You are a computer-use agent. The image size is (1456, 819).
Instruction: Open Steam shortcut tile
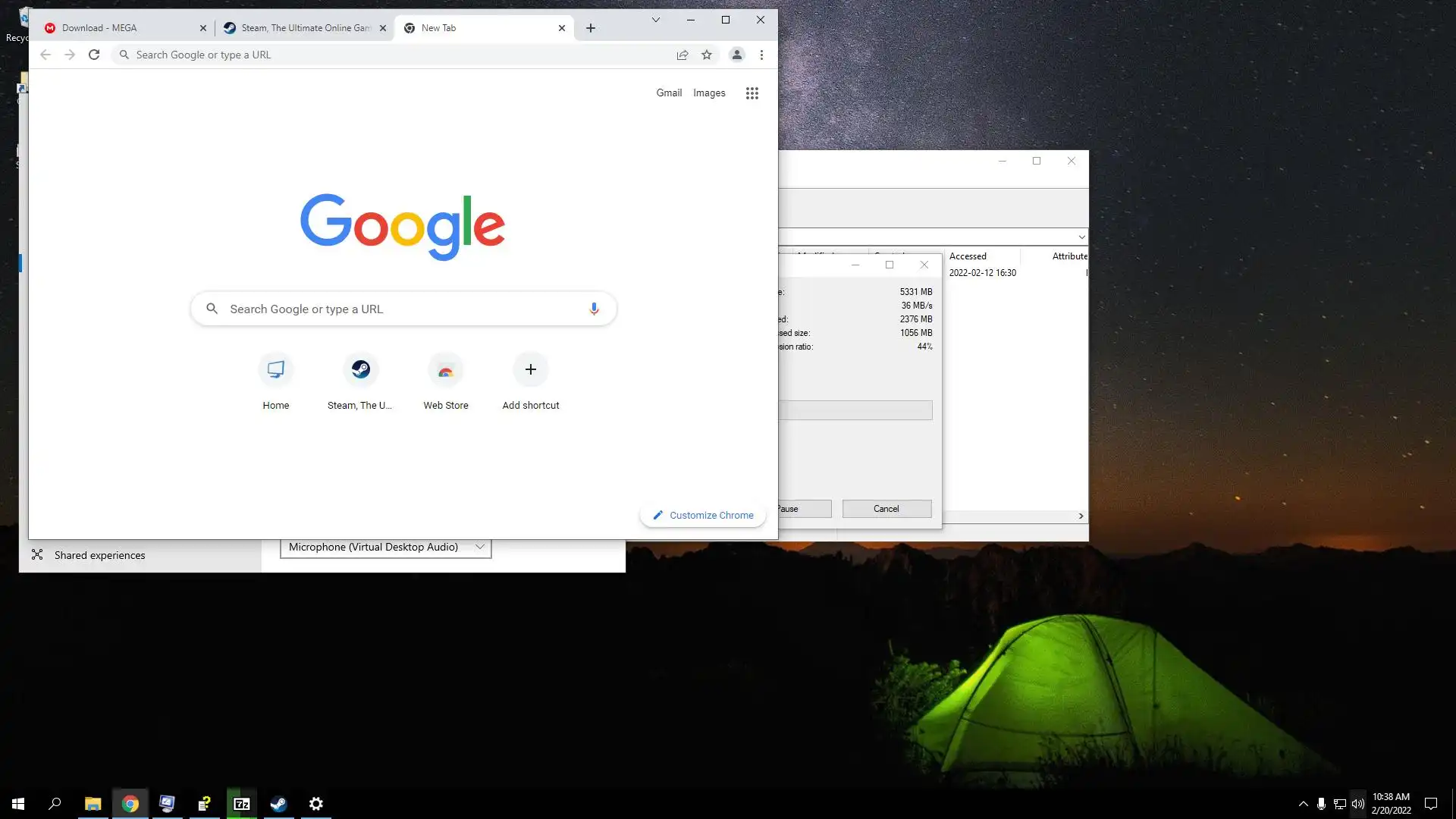[360, 370]
